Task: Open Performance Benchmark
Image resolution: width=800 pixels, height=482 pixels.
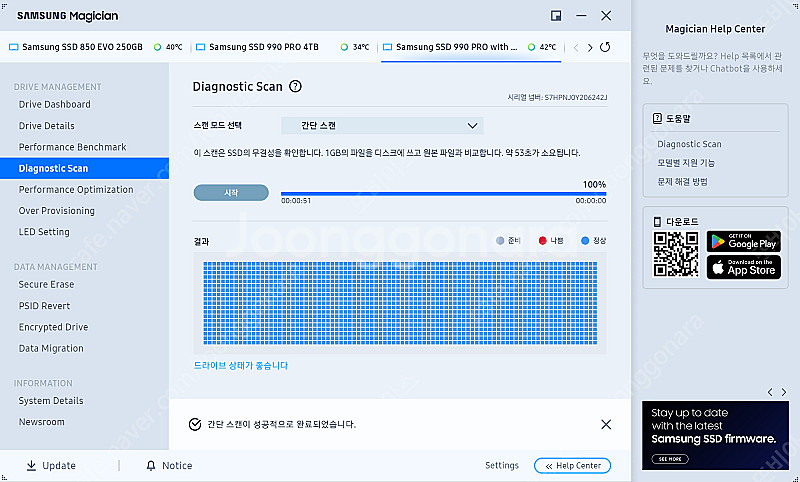Action: [x=72, y=147]
